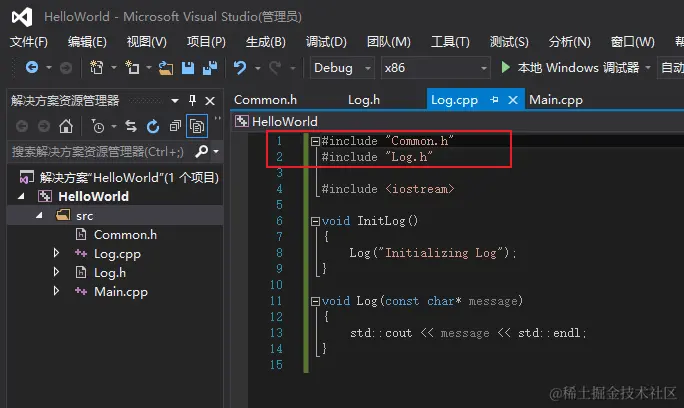The height and width of the screenshot is (408, 684).
Task: Open the Debug configuration dropdown
Action: 342,68
